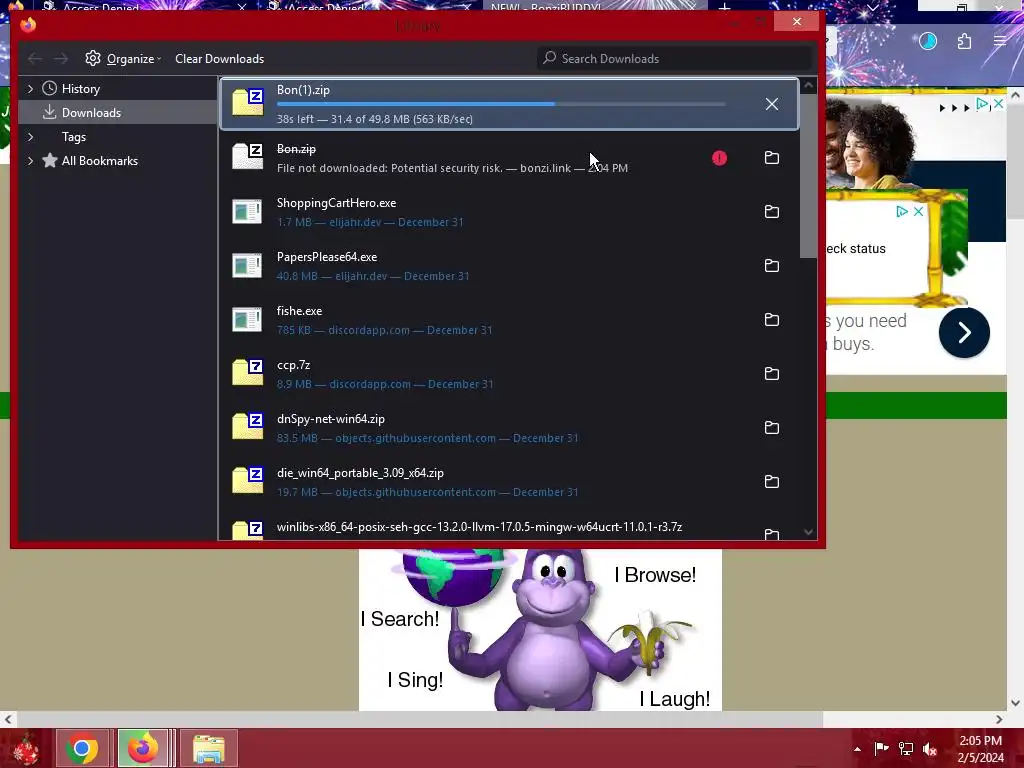1024x768 pixels.
Task: Go back in Library navigation
Action: coord(35,59)
